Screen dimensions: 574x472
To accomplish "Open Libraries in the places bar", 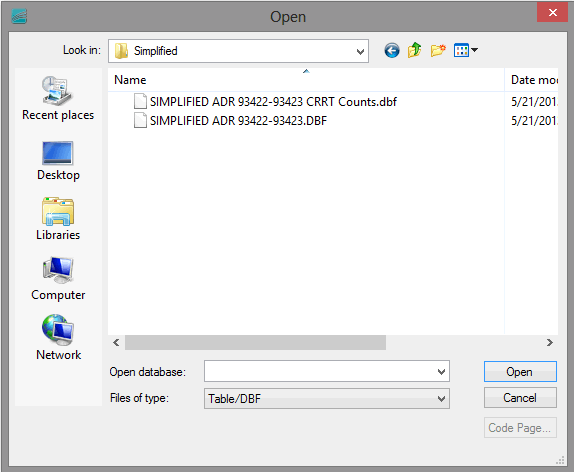I will (58, 219).
